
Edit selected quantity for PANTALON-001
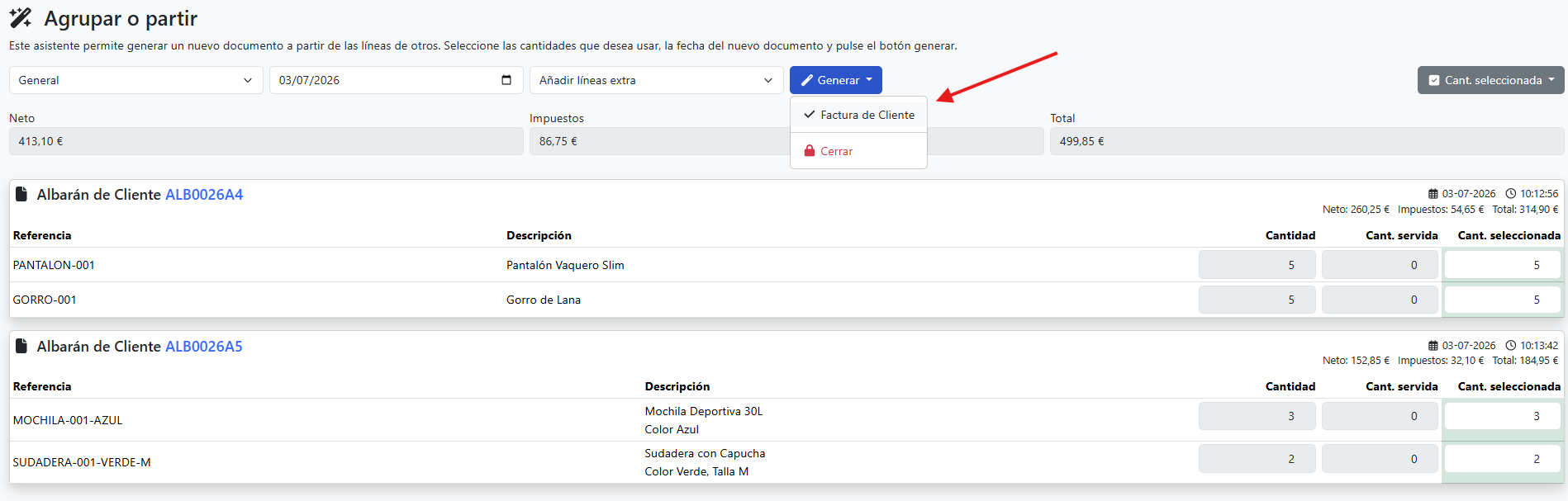tap(1503, 265)
